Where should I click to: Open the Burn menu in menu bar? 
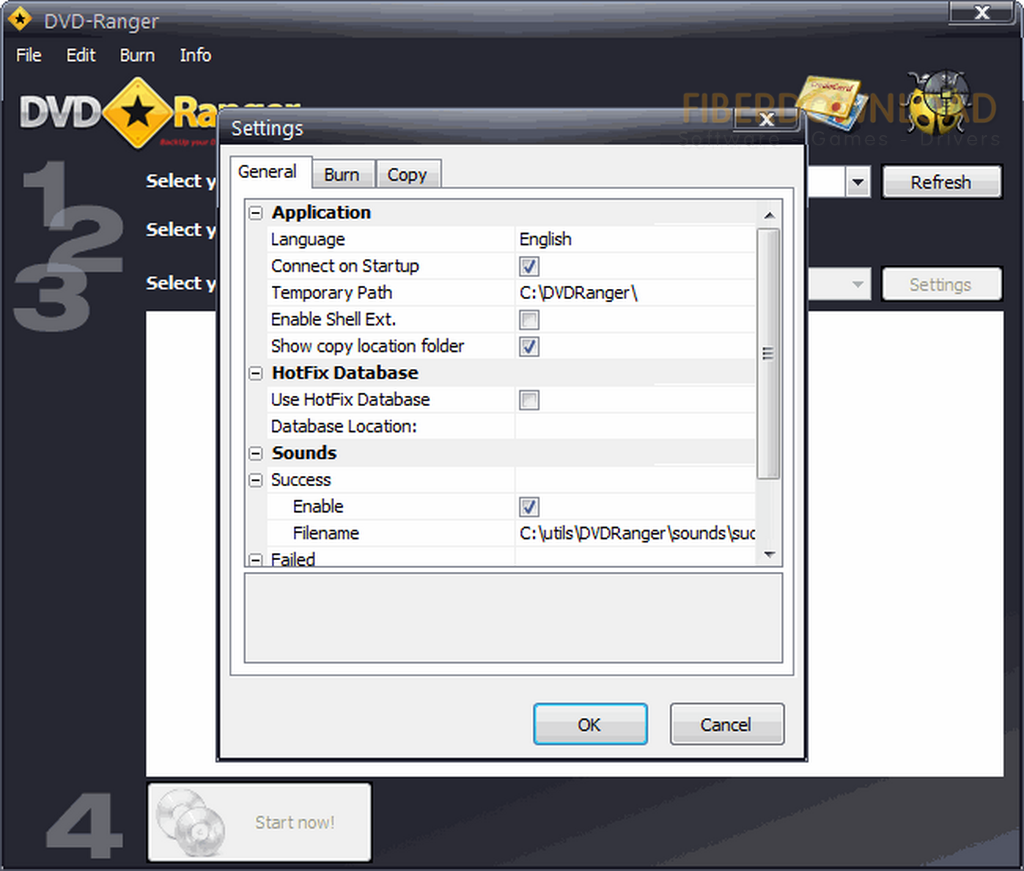tap(137, 55)
